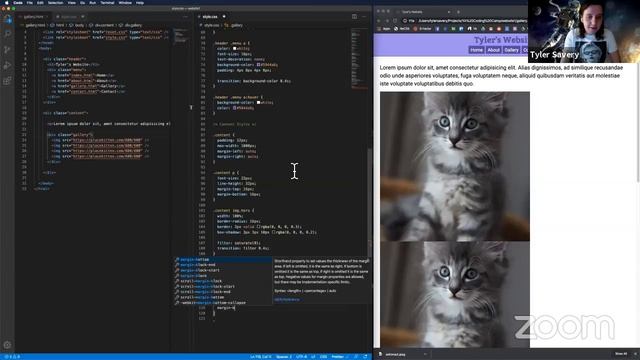Click the Ln, Col position in status bar

[260, 357]
